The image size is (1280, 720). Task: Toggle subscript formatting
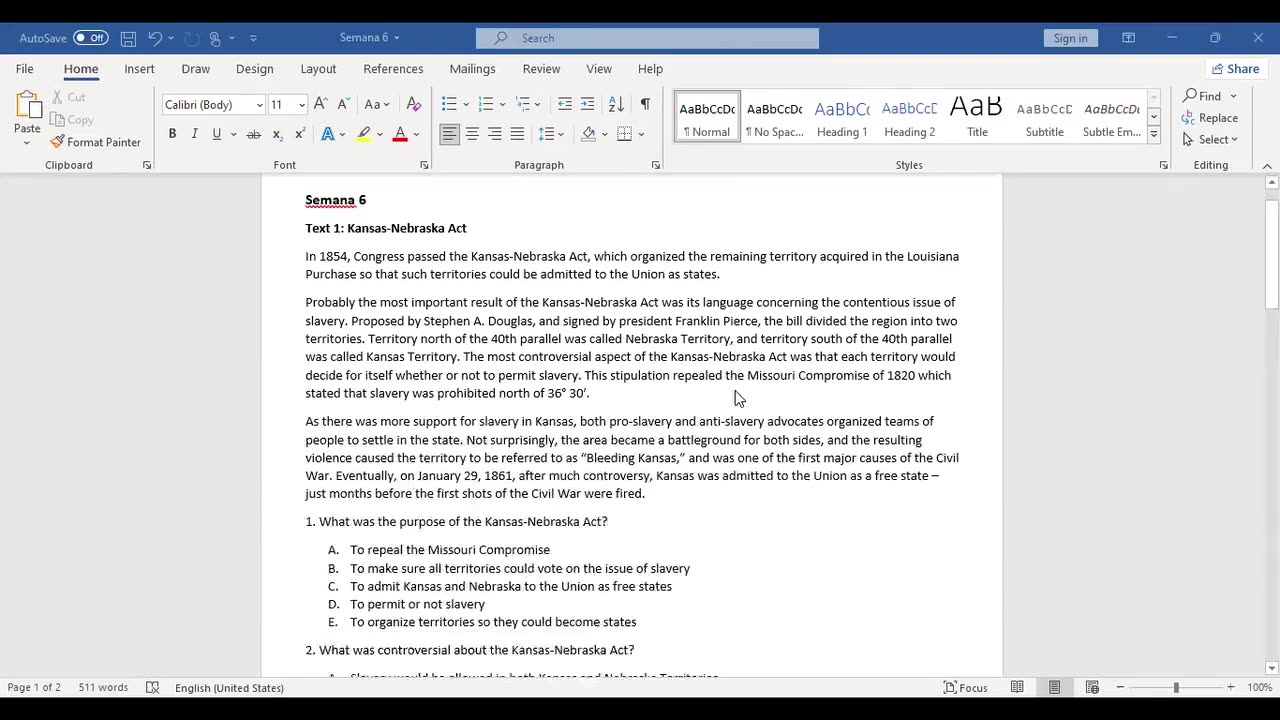(277, 134)
